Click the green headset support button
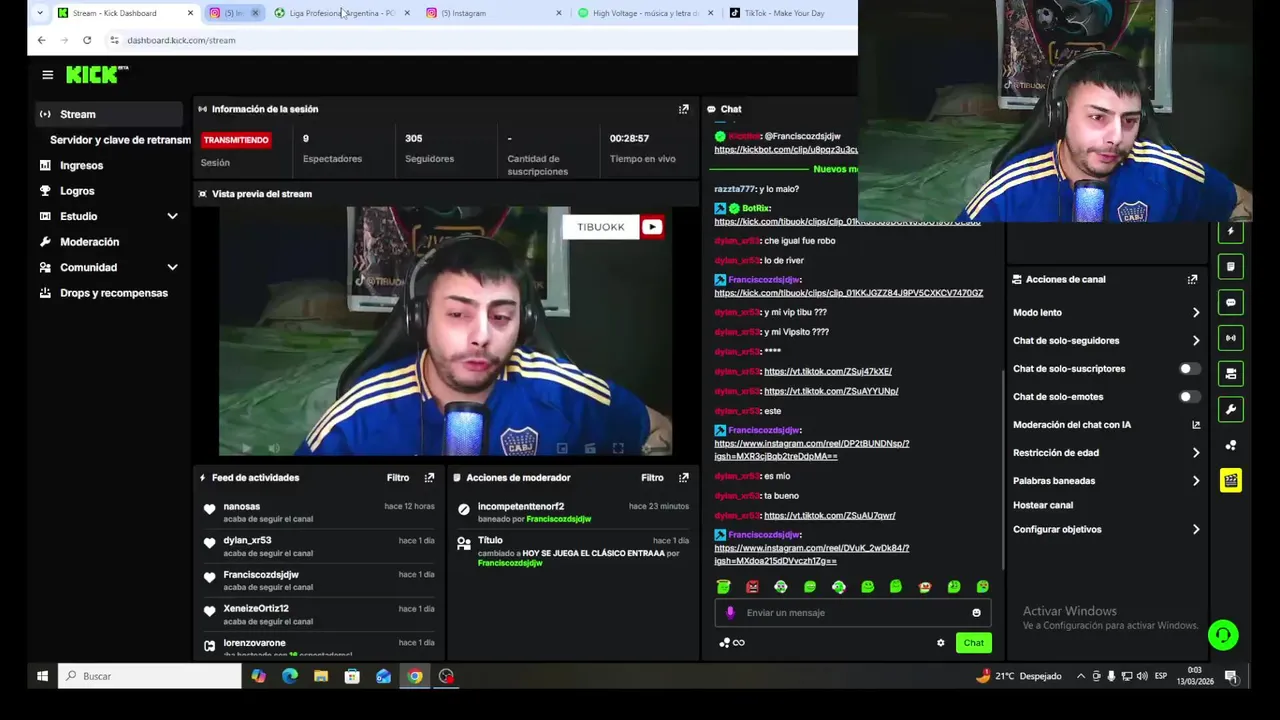 click(1223, 635)
